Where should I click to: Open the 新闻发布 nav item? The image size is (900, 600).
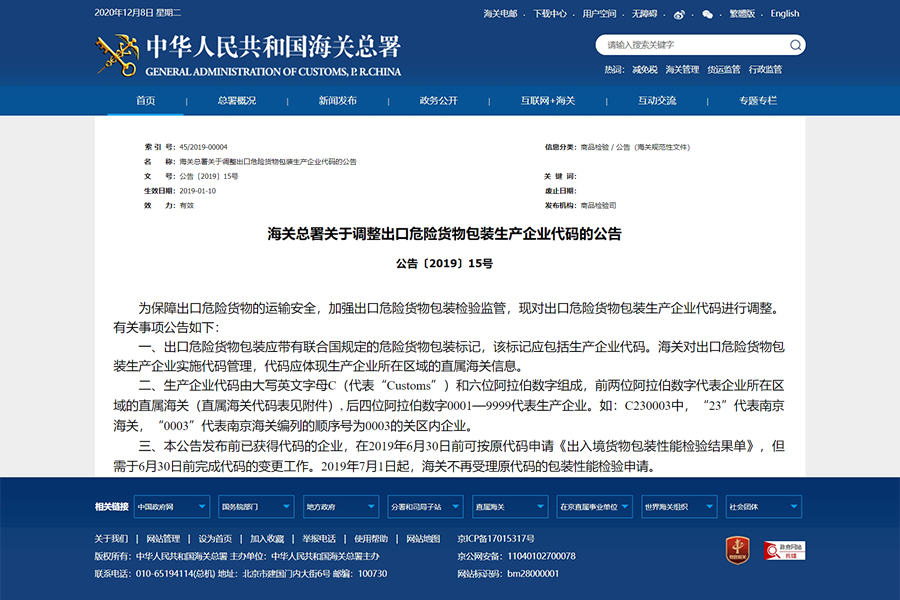(x=338, y=100)
